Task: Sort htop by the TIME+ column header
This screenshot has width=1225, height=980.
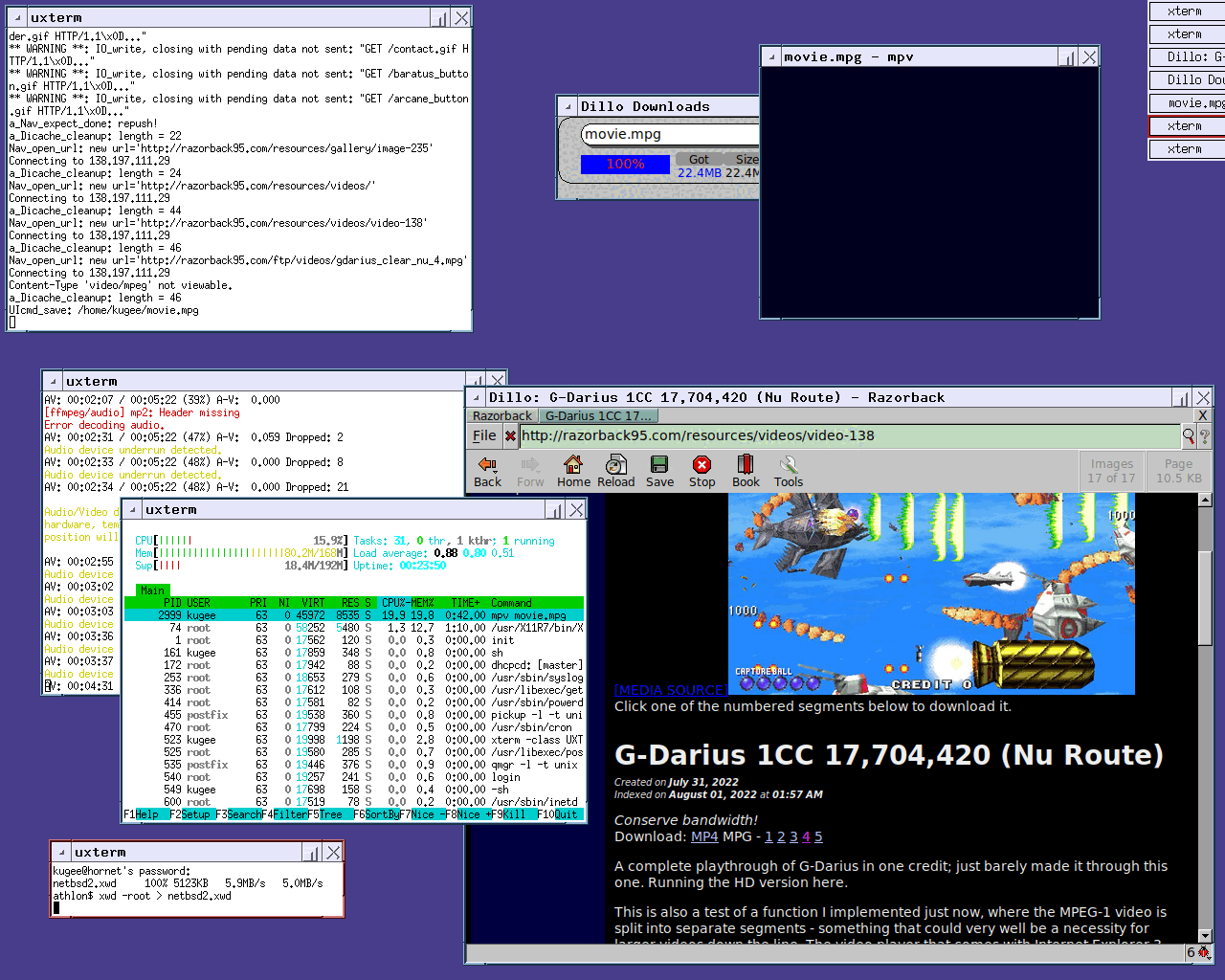Action: [x=465, y=603]
